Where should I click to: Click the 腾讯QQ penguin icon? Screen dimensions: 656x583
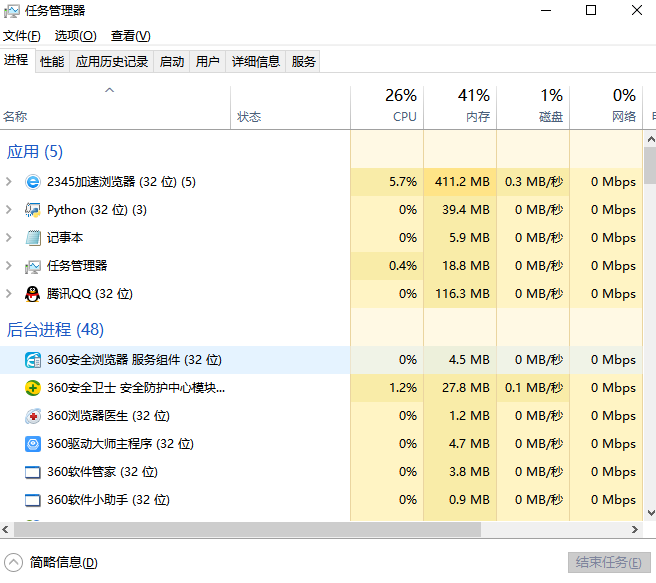point(33,294)
